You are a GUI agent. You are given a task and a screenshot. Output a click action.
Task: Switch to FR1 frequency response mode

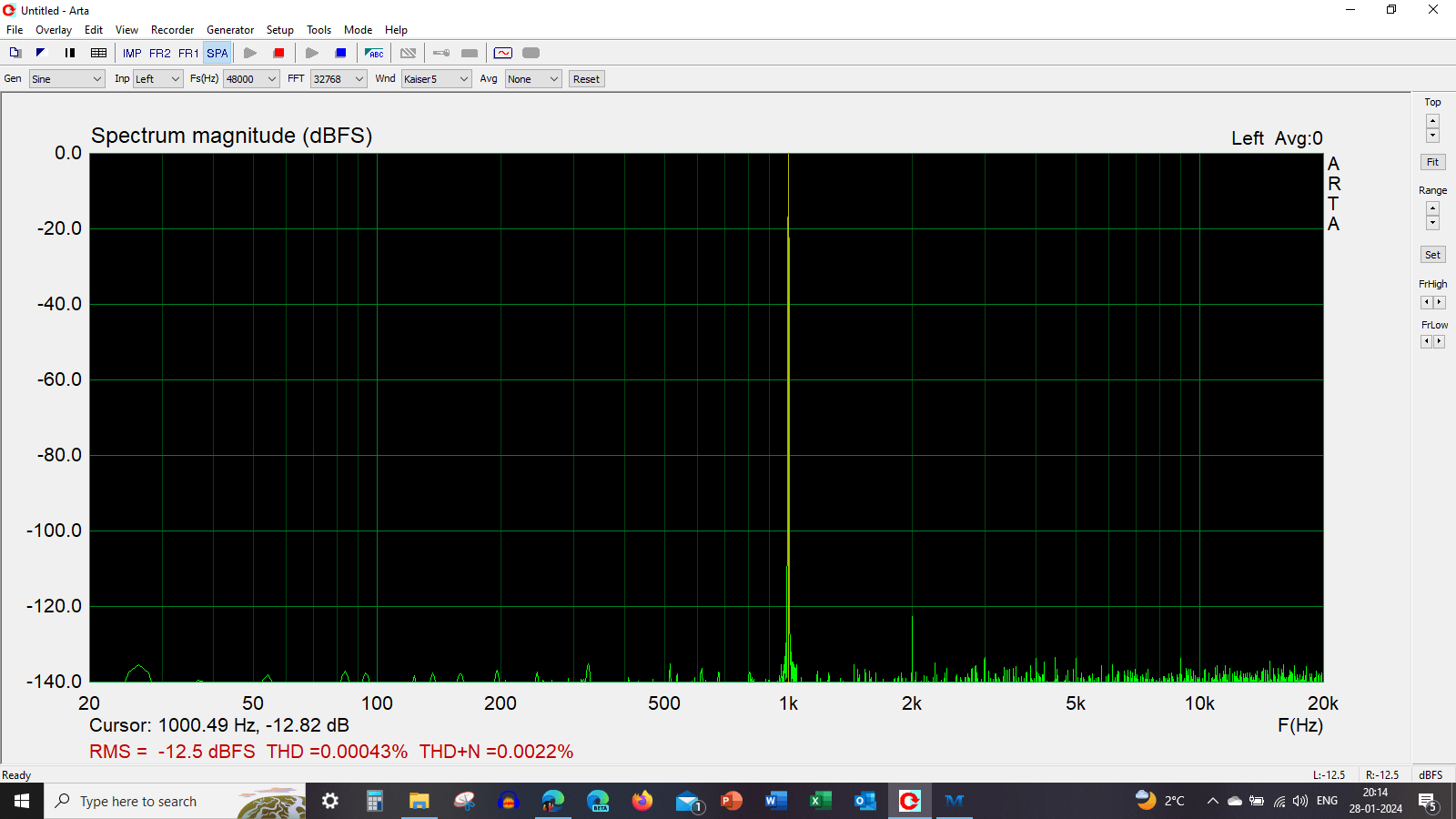tap(188, 53)
